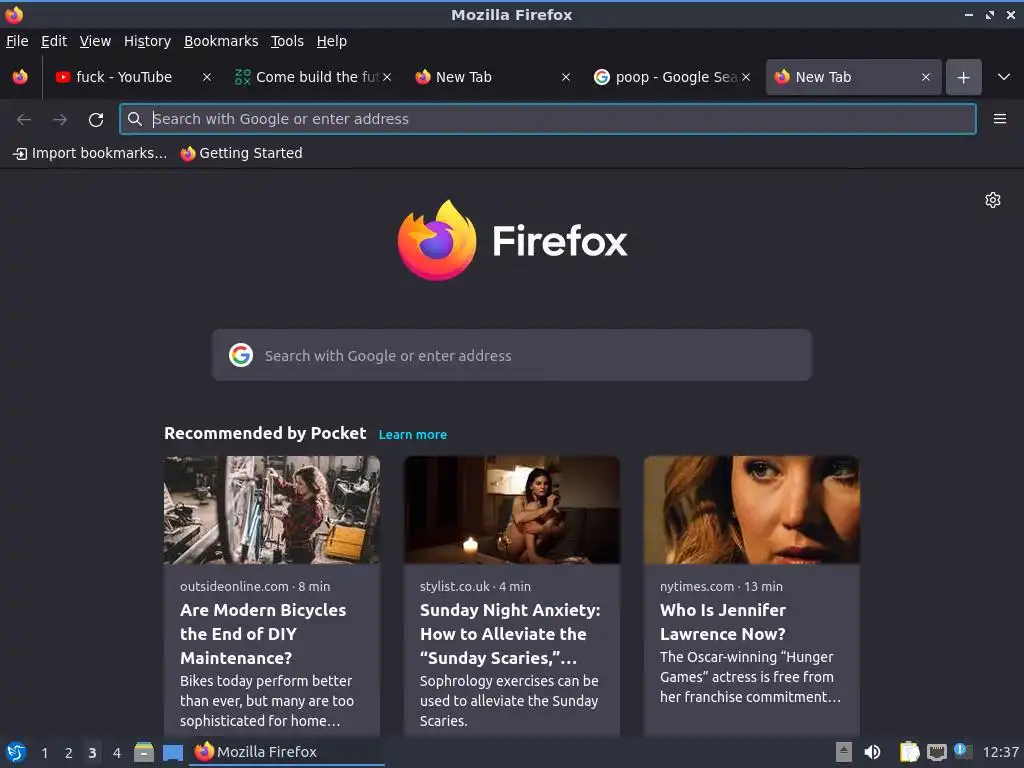Open removable media eject tray icon

click(x=844, y=752)
